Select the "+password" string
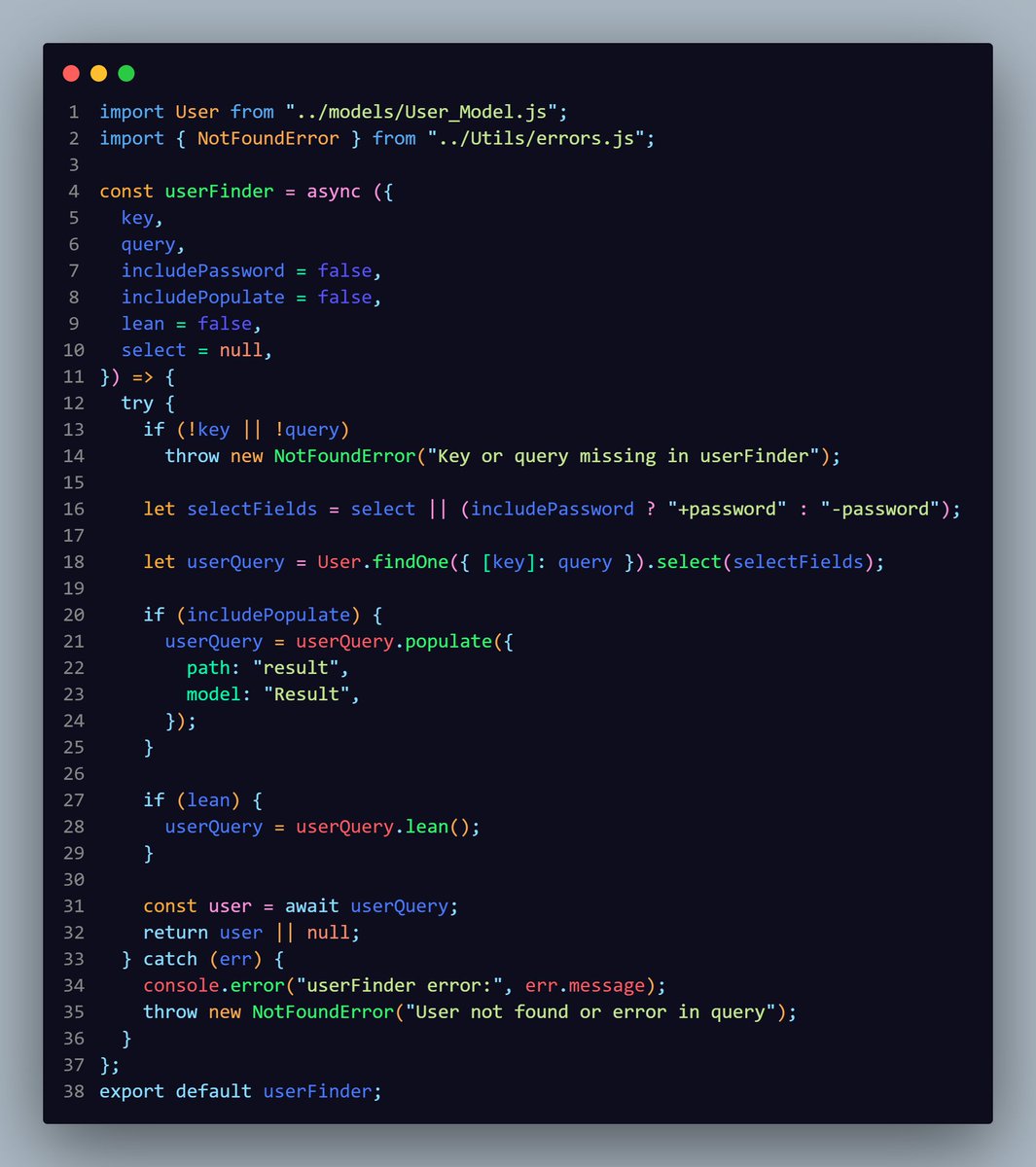Viewport: 1036px width, 1167px height. pyautogui.click(x=727, y=509)
